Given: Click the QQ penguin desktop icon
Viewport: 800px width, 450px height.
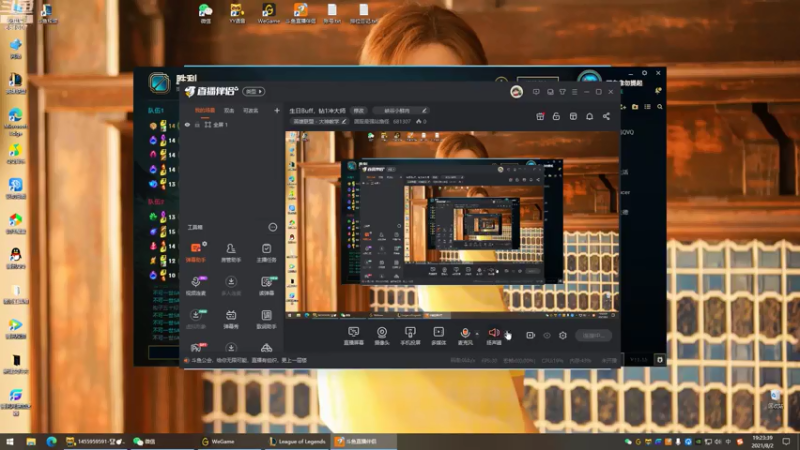Looking at the screenshot, I should tap(15, 258).
